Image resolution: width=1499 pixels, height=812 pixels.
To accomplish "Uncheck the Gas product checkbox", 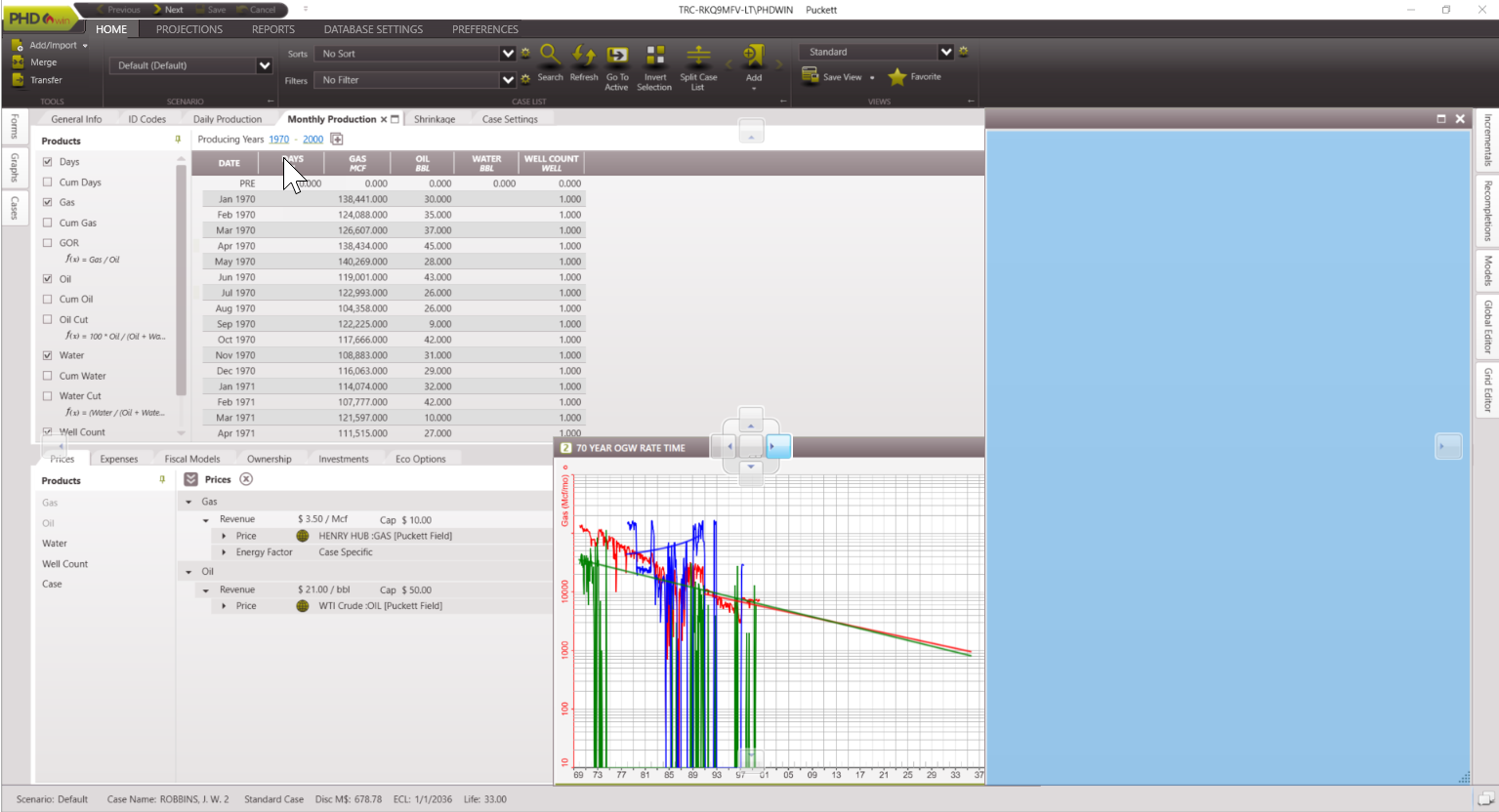I will point(48,202).
